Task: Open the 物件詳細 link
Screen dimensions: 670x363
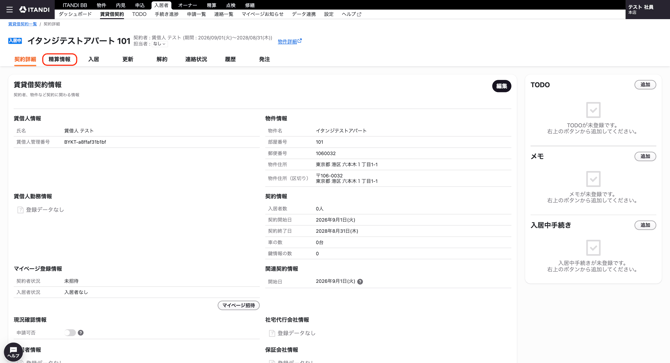Action: tap(290, 41)
